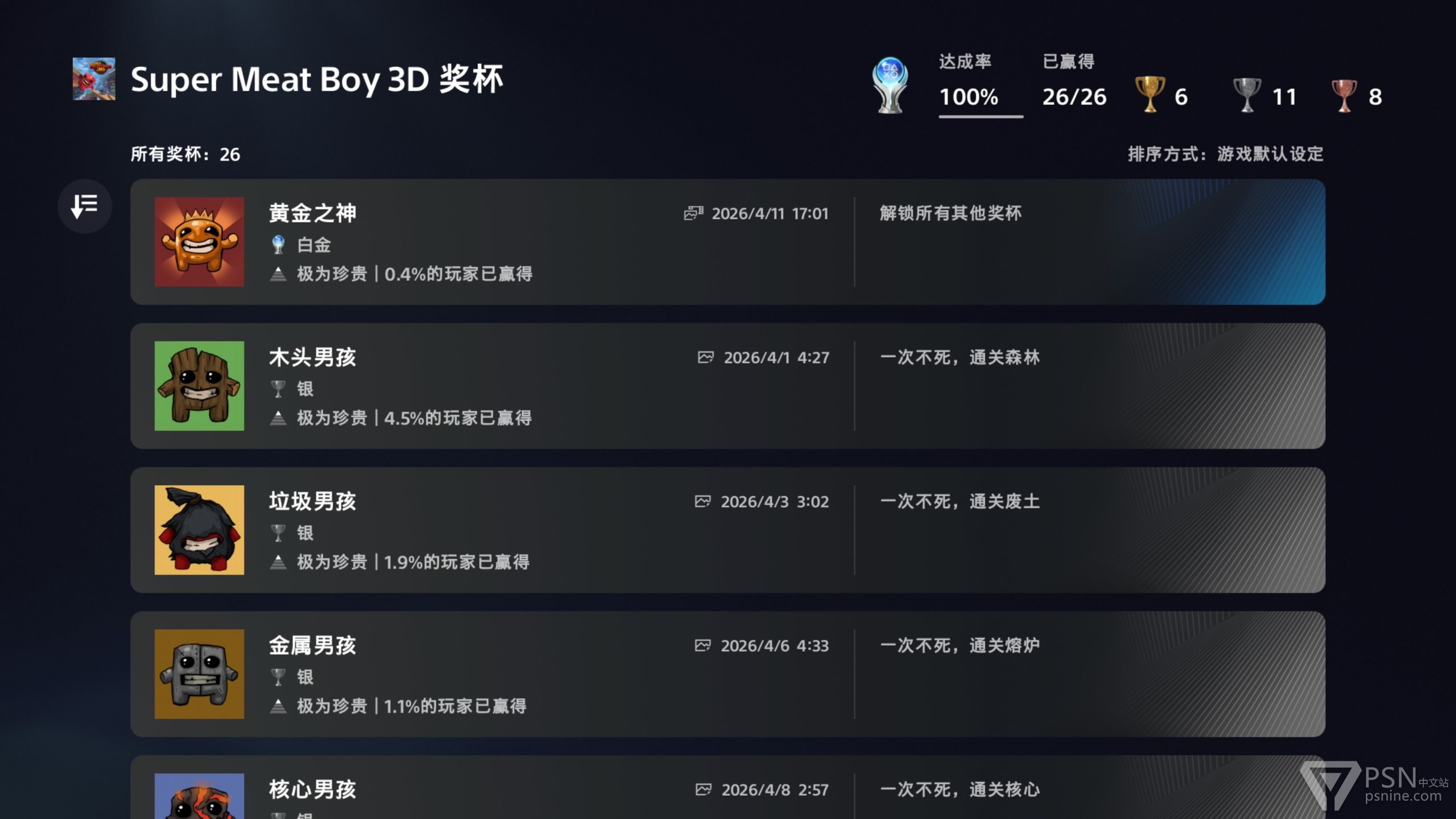Click screenshot icon beside 2026/4/1 4:27
Image resolution: width=1456 pixels, height=819 pixels.
(x=706, y=357)
